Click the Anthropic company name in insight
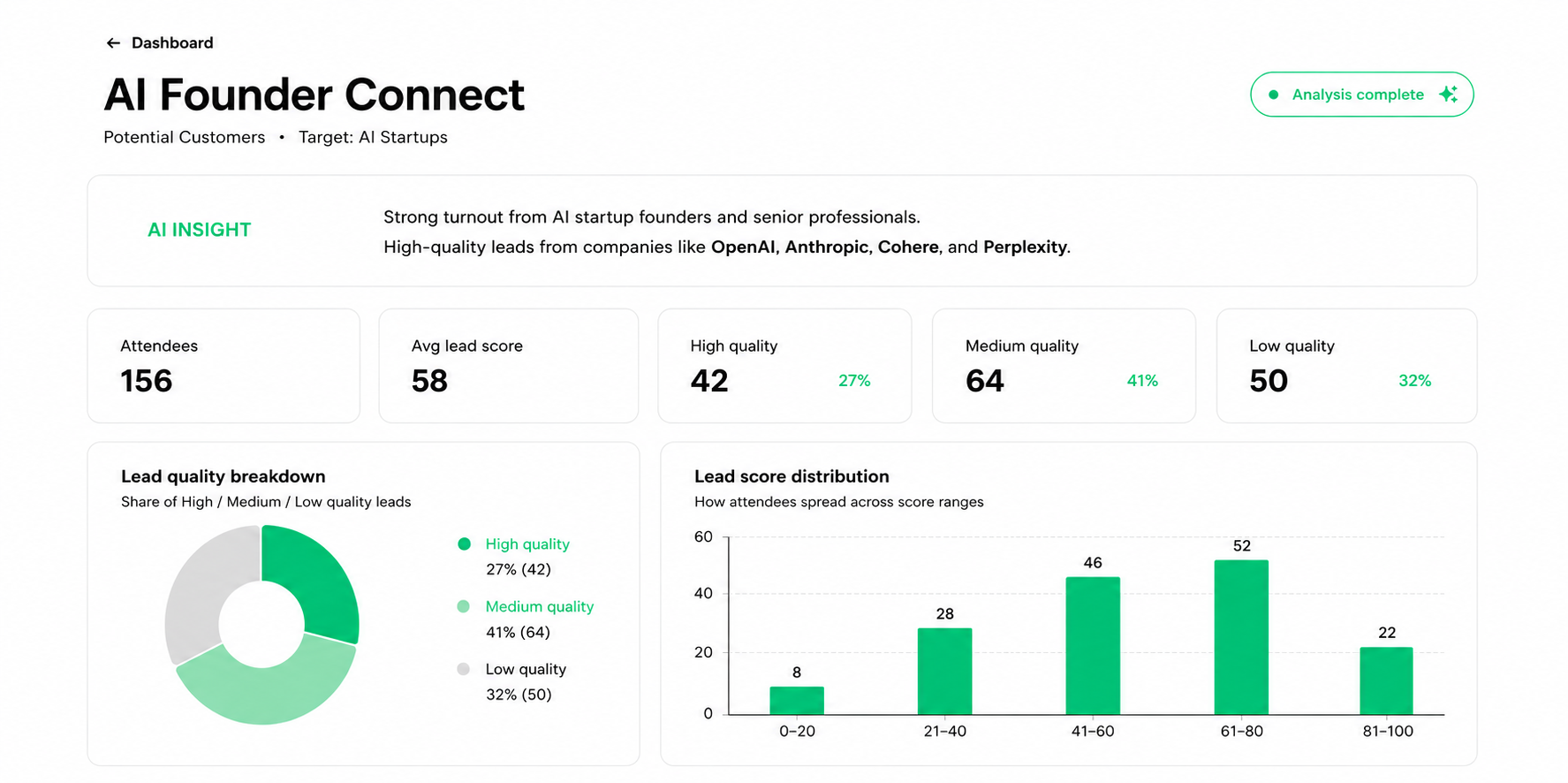This screenshot has height=783, width=1568. (828, 247)
